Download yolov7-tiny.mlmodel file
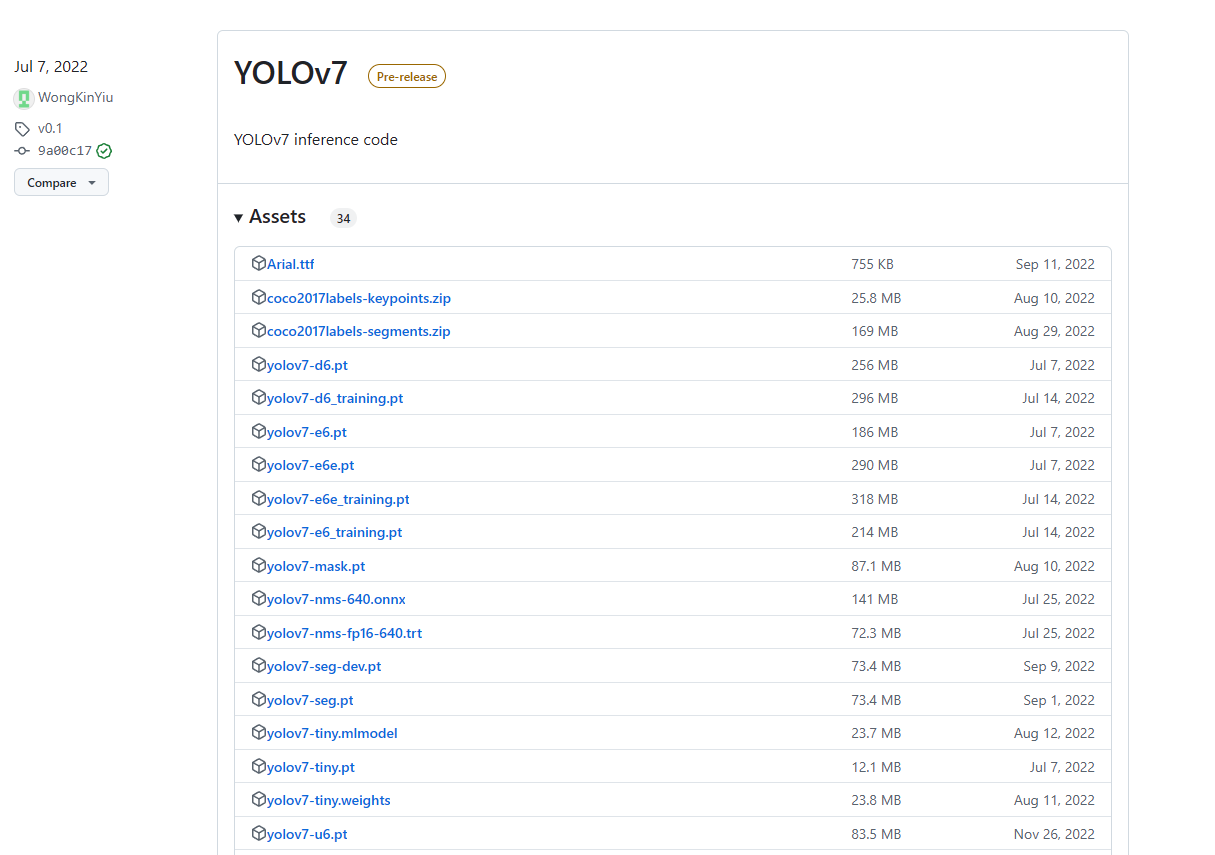 pyautogui.click(x=332, y=733)
